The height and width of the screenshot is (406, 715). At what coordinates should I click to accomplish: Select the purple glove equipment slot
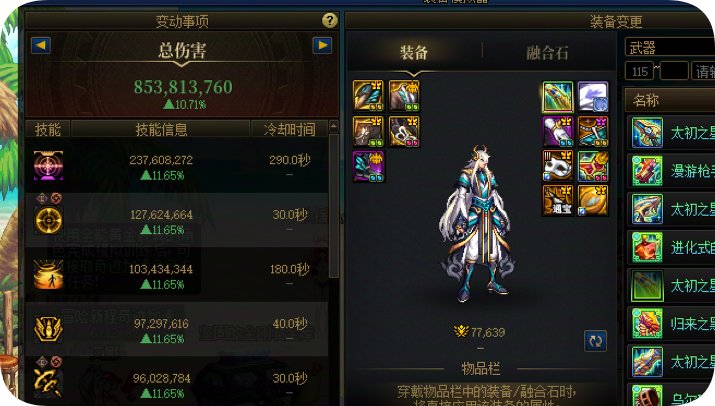557,131
